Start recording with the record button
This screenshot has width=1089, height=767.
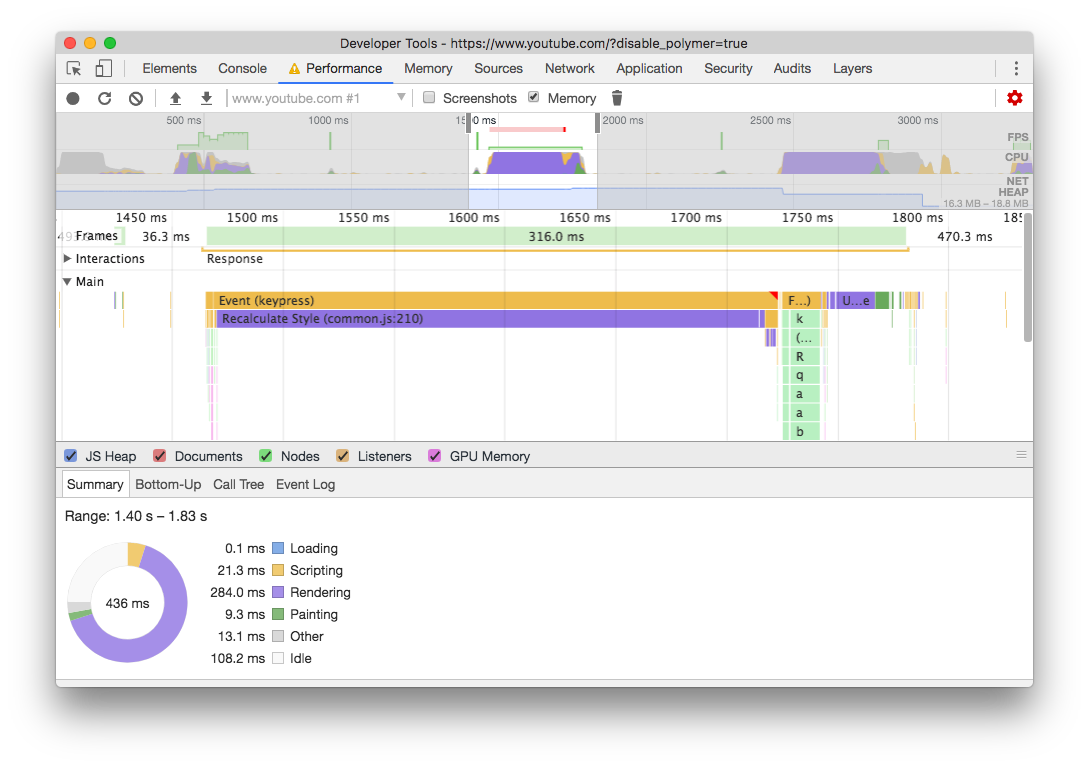(73, 98)
